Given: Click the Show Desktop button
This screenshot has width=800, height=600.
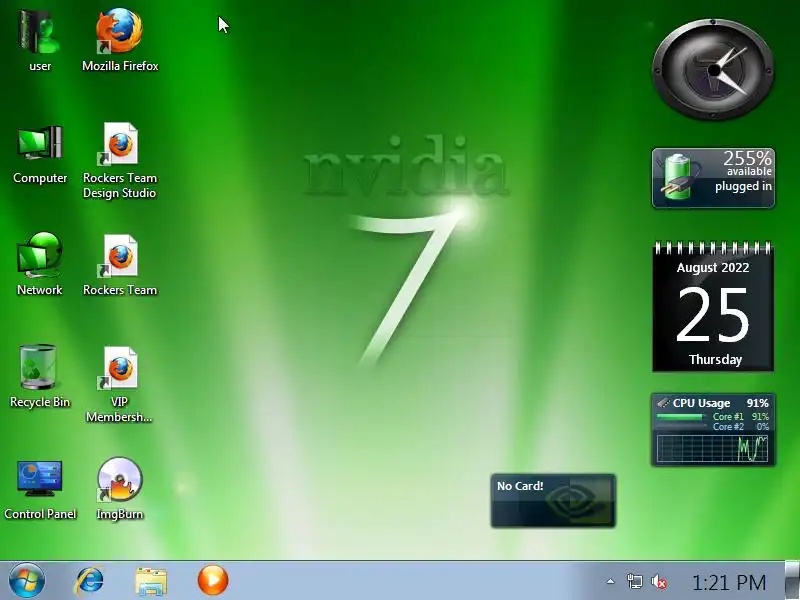Looking at the screenshot, I should 792,580.
